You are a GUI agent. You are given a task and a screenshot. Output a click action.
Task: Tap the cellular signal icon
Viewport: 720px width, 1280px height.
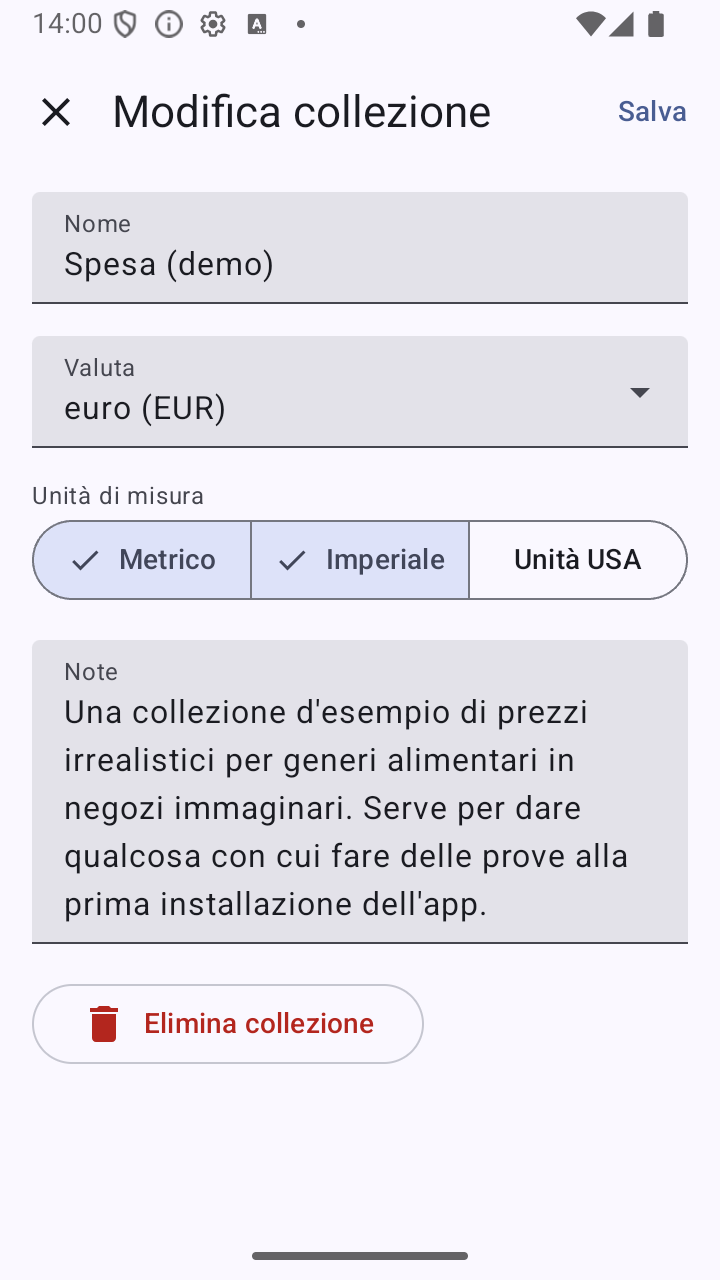(x=621, y=24)
